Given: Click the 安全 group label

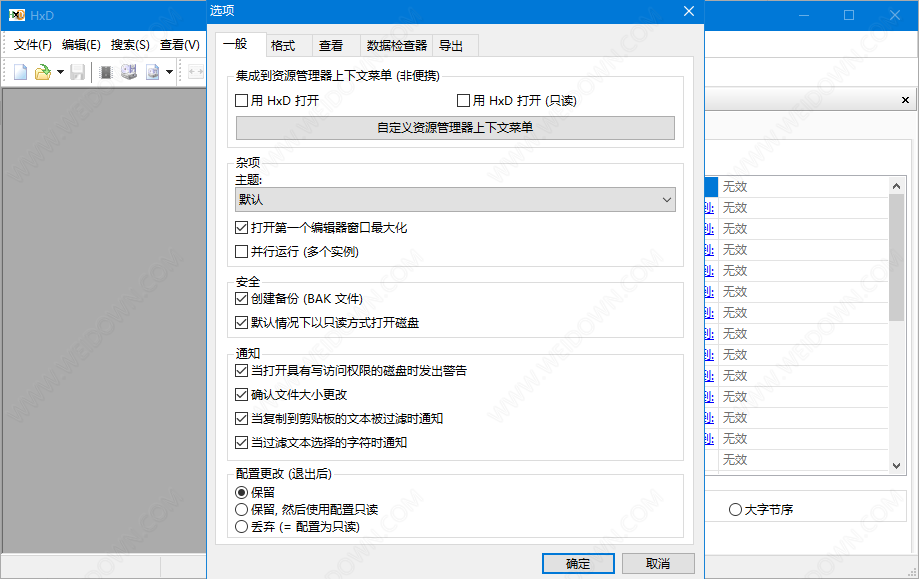Looking at the screenshot, I should pyautogui.click(x=247, y=281).
